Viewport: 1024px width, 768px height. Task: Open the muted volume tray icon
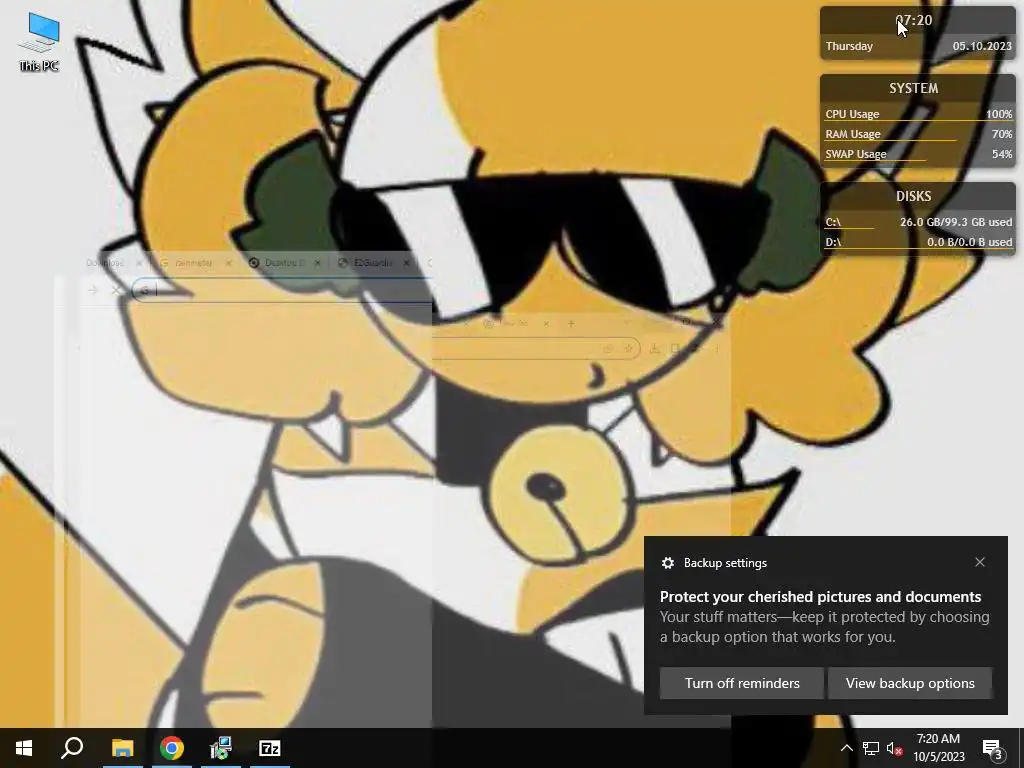pyautogui.click(x=894, y=748)
